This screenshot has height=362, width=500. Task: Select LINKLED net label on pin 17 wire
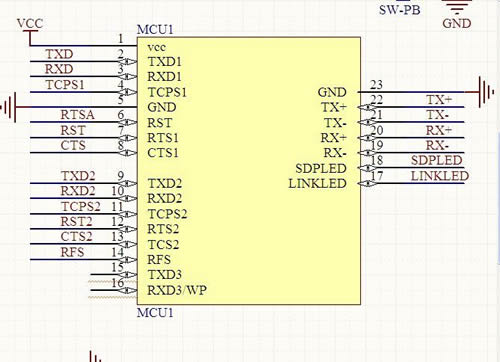click(x=439, y=176)
